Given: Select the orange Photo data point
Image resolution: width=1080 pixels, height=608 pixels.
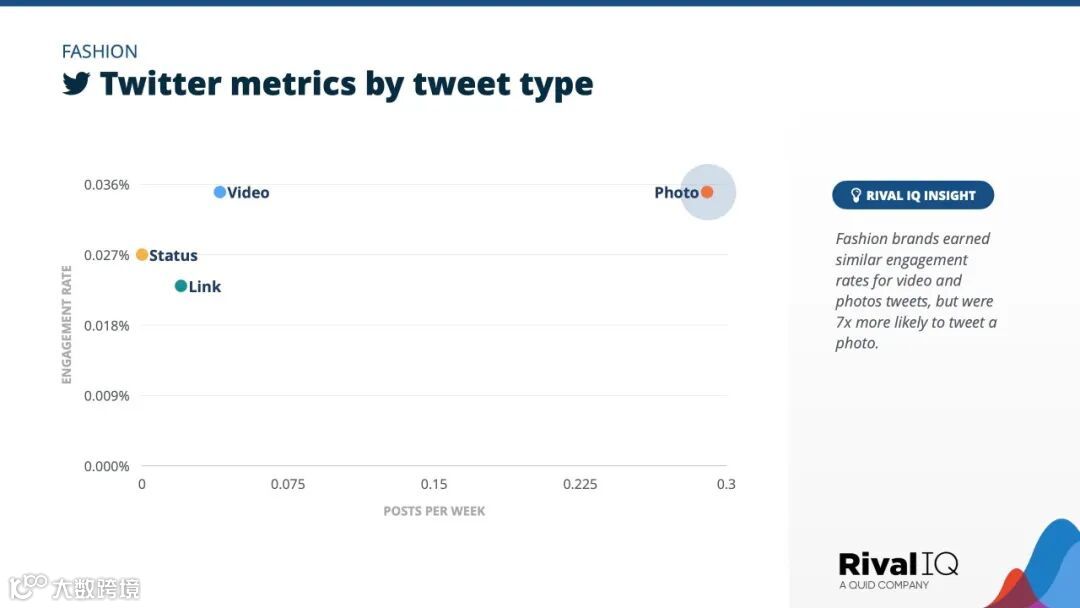Looking at the screenshot, I should (x=707, y=192).
